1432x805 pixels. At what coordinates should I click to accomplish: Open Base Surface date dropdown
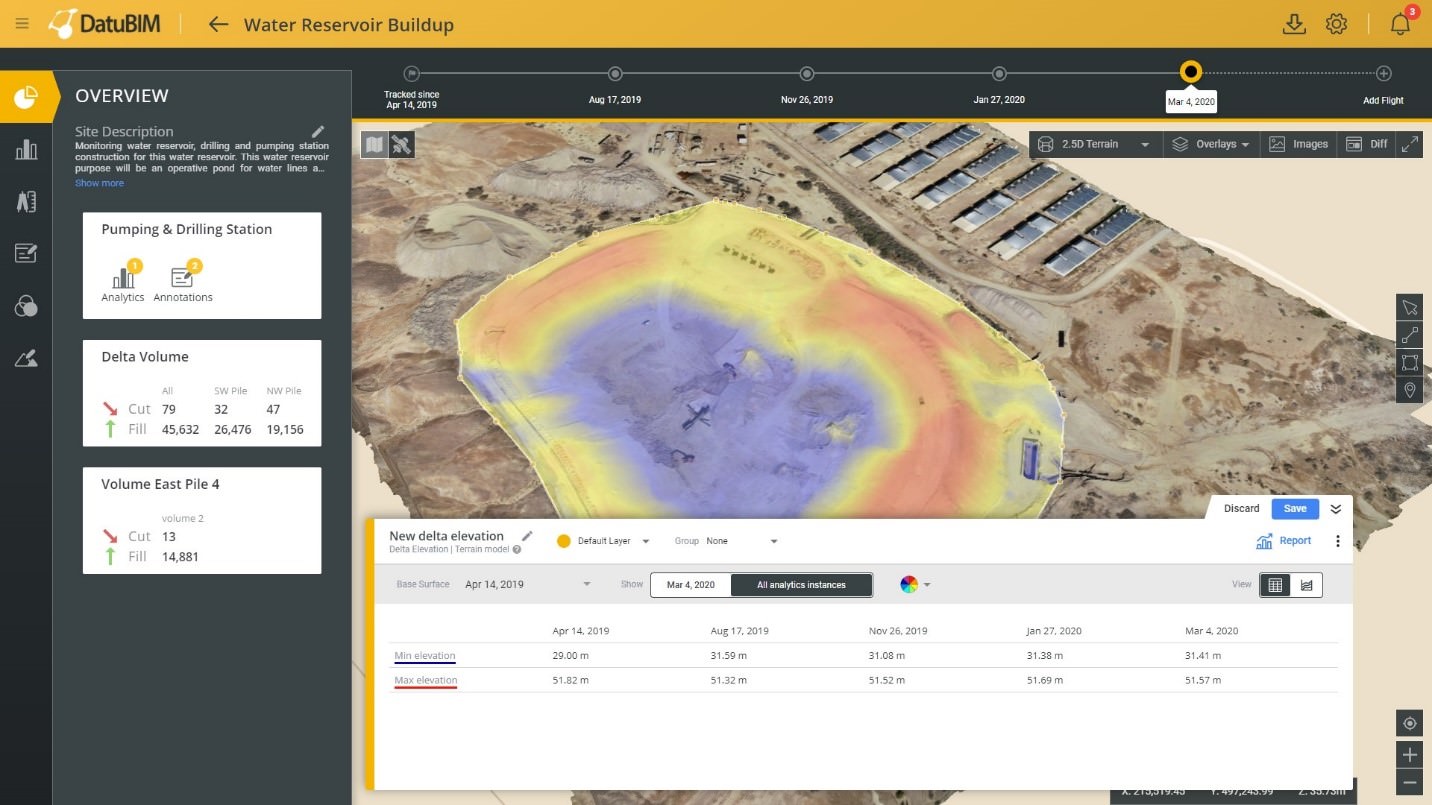(528, 584)
